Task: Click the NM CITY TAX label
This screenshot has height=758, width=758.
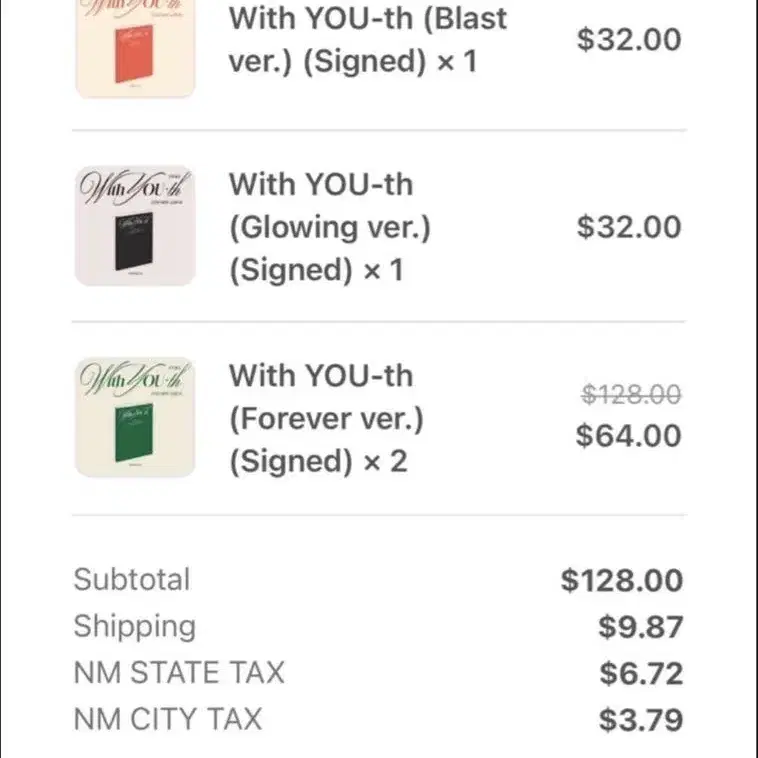Action: (x=168, y=719)
